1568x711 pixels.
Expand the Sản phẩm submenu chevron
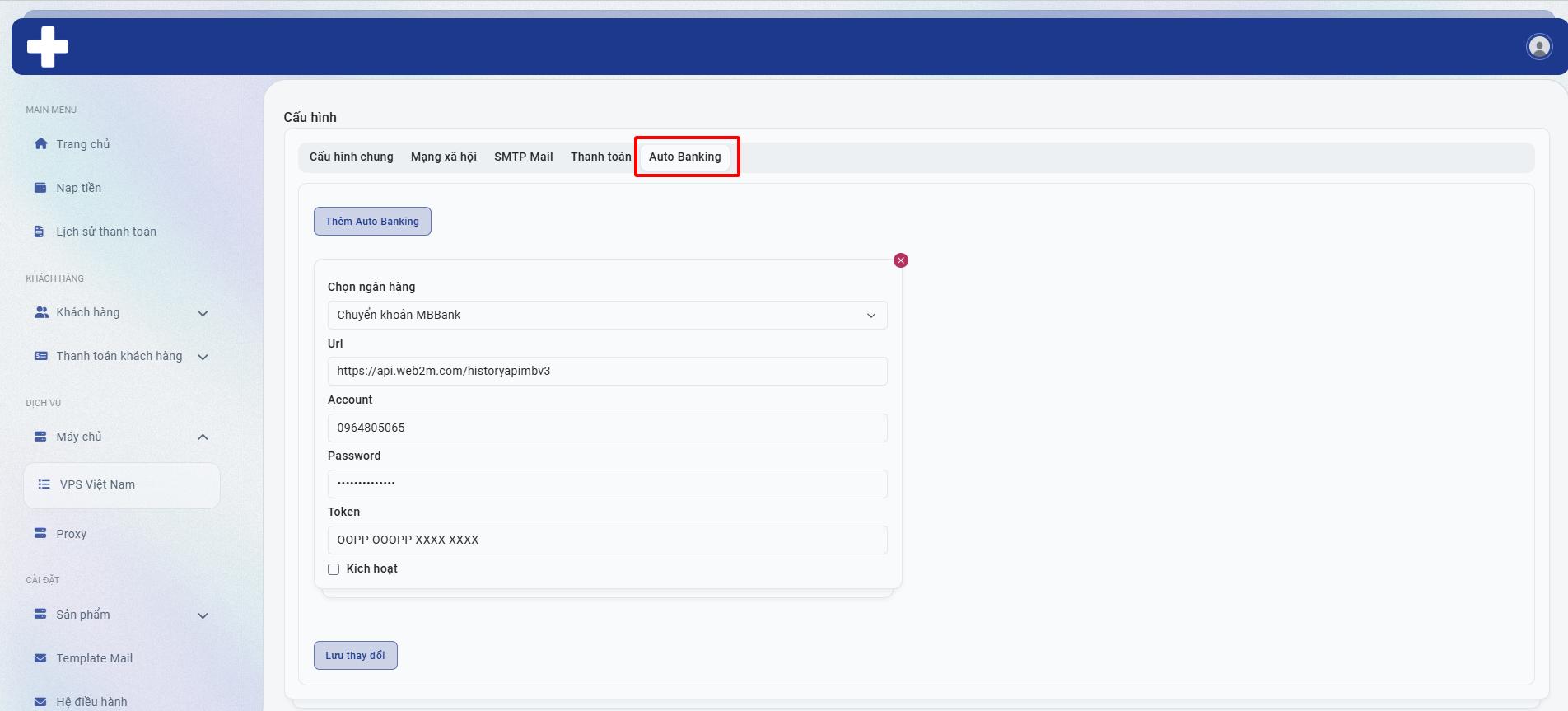click(203, 615)
